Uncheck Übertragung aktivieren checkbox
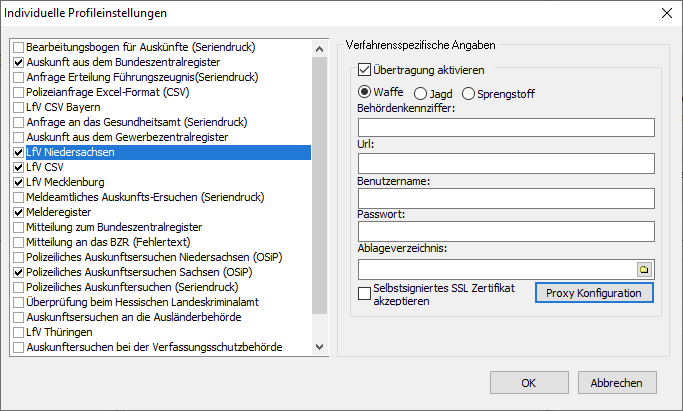The height and width of the screenshot is (411, 683). tap(365, 71)
